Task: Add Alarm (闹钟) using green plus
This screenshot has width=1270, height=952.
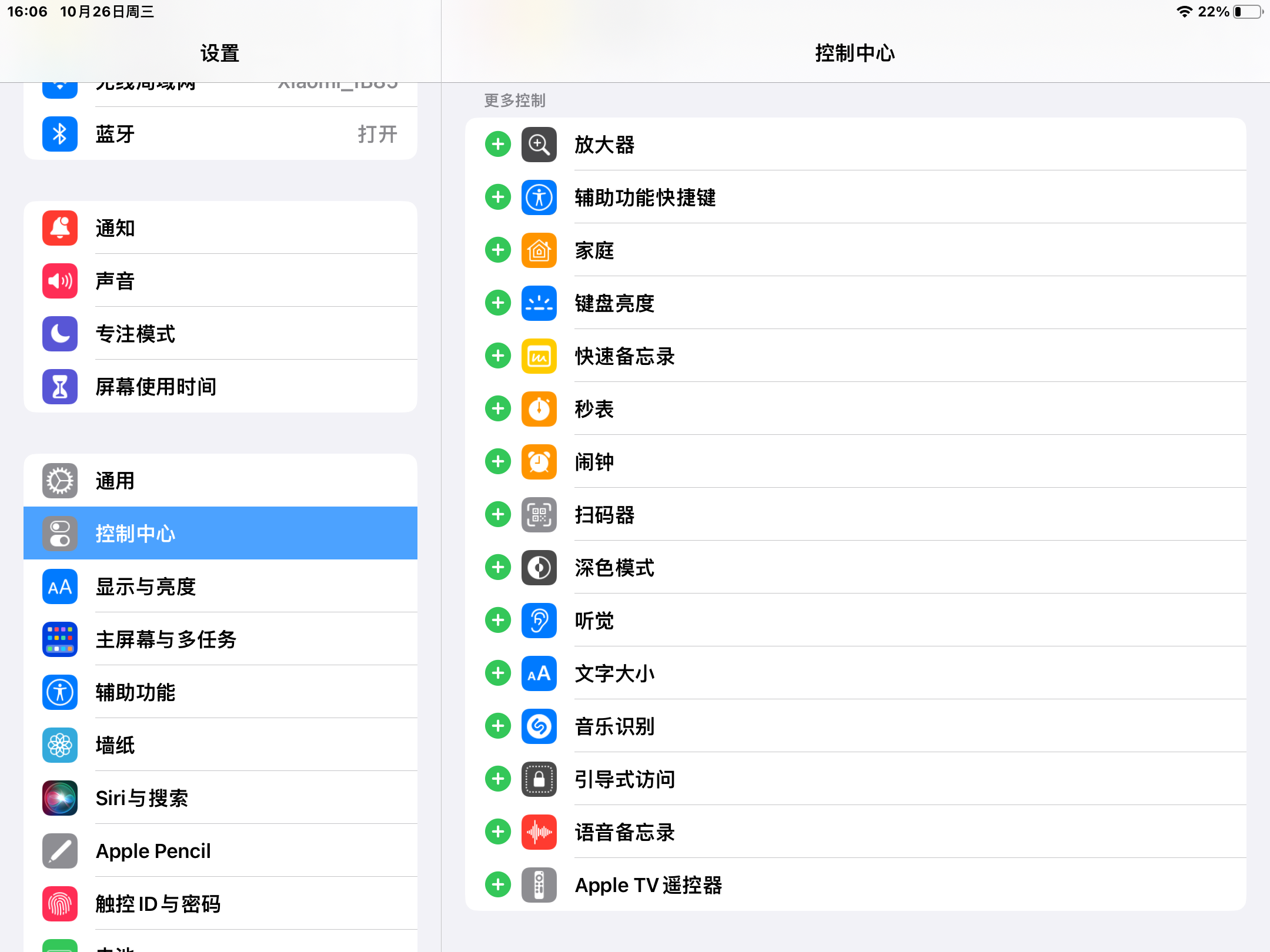Action: point(498,462)
